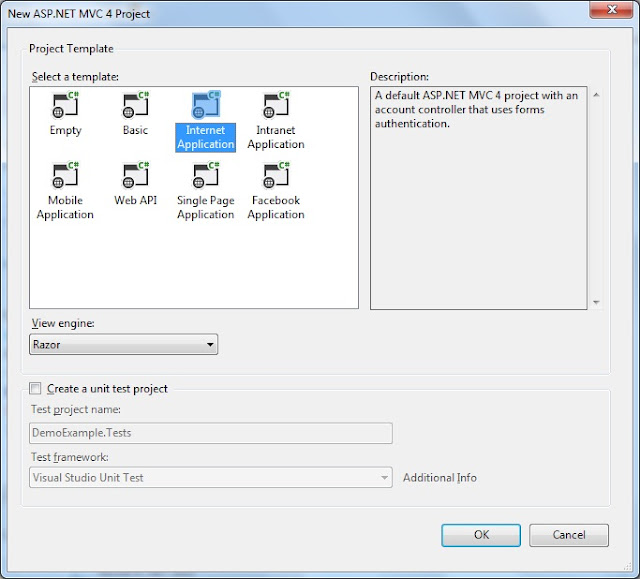Select the Empty template icon

tap(65, 105)
